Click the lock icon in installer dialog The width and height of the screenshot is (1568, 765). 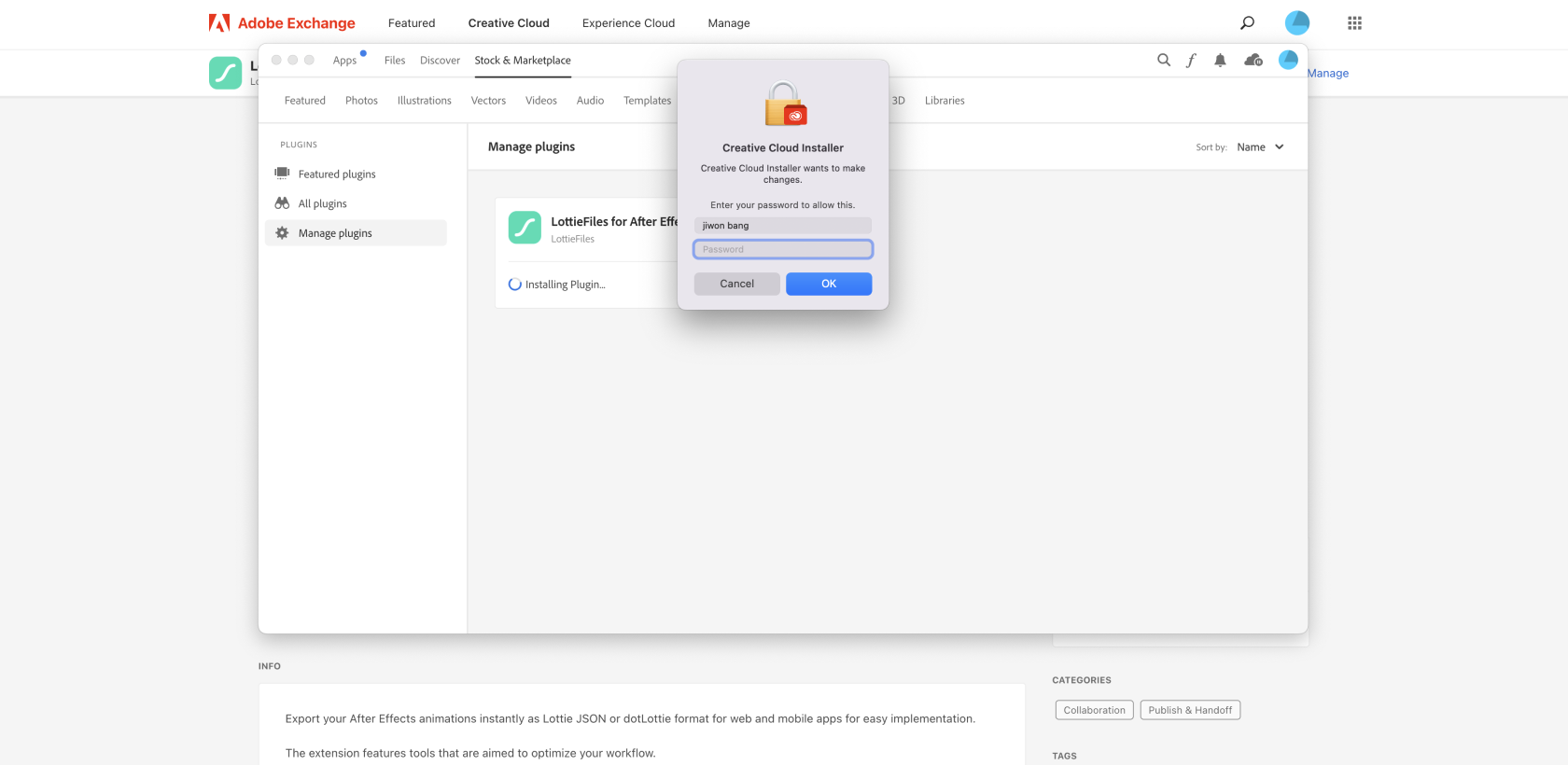click(x=785, y=104)
